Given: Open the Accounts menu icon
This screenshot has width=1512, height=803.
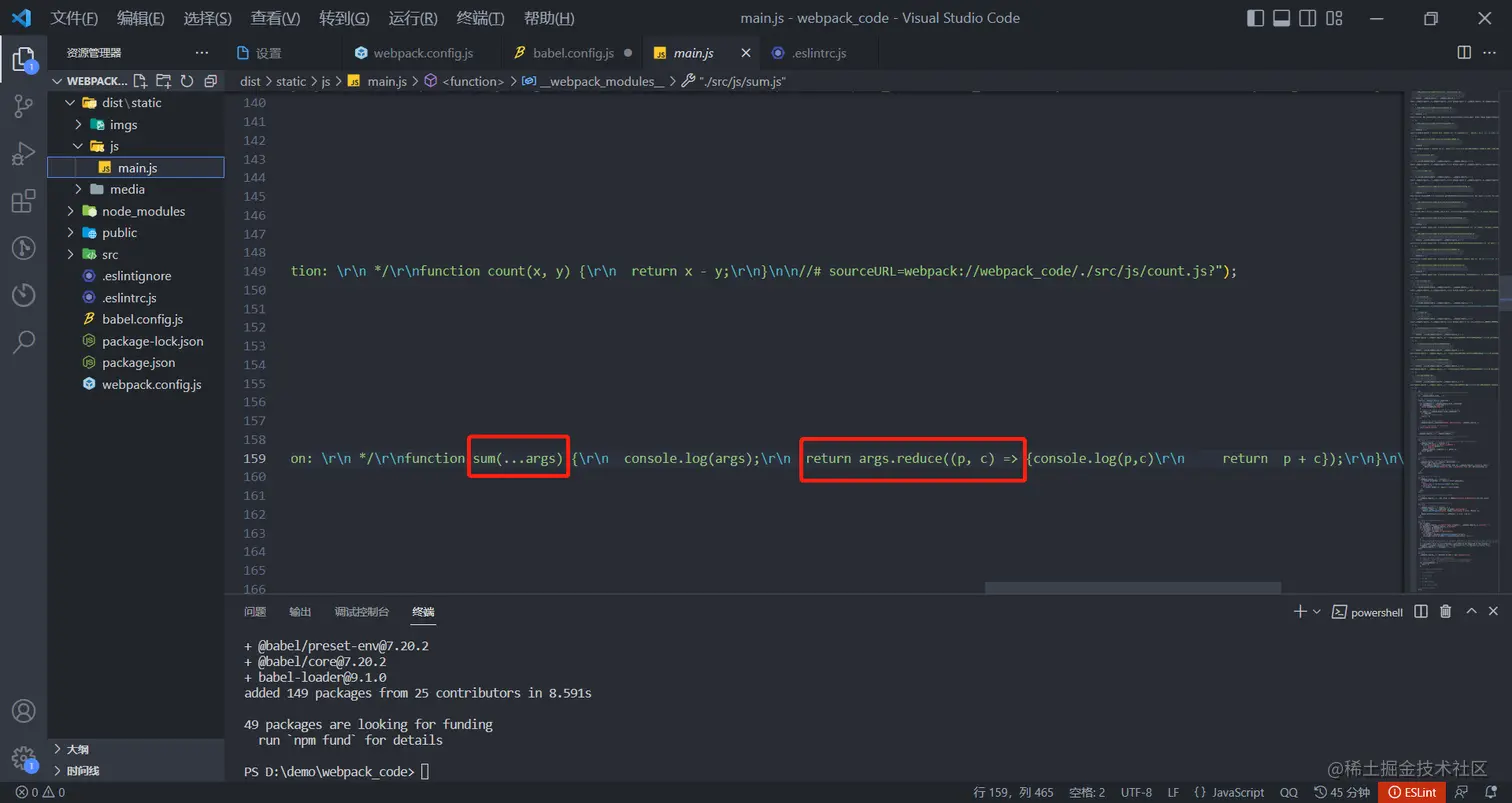Looking at the screenshot, I should point(23,711).
